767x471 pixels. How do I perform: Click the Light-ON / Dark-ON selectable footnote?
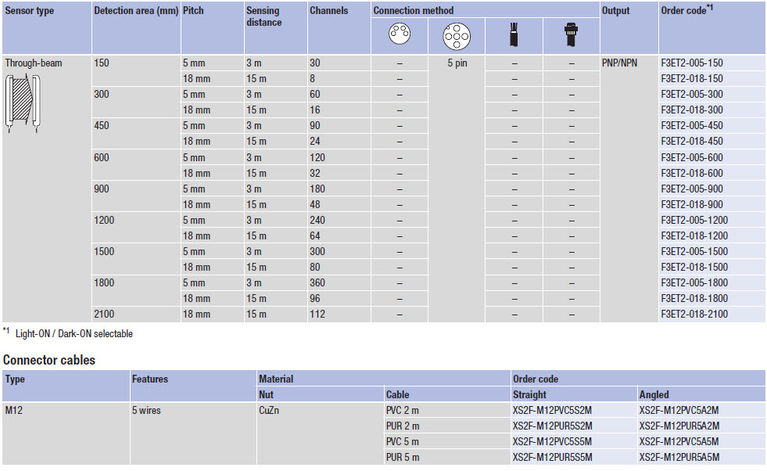pos(72,333)
